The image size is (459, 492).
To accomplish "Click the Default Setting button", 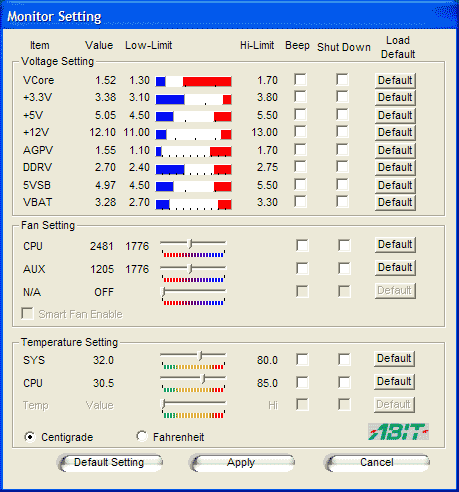I will pyautogui.click(x=109, y=463).
